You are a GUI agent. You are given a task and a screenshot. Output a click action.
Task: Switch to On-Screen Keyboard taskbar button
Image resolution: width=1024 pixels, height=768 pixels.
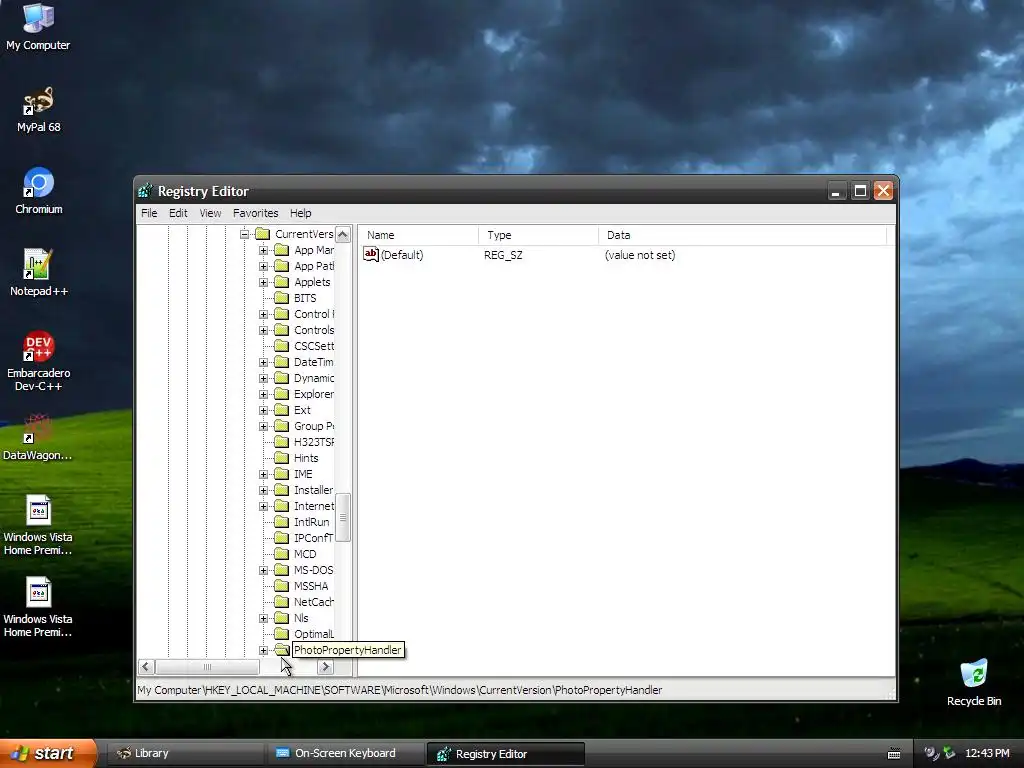pos(345,754)
